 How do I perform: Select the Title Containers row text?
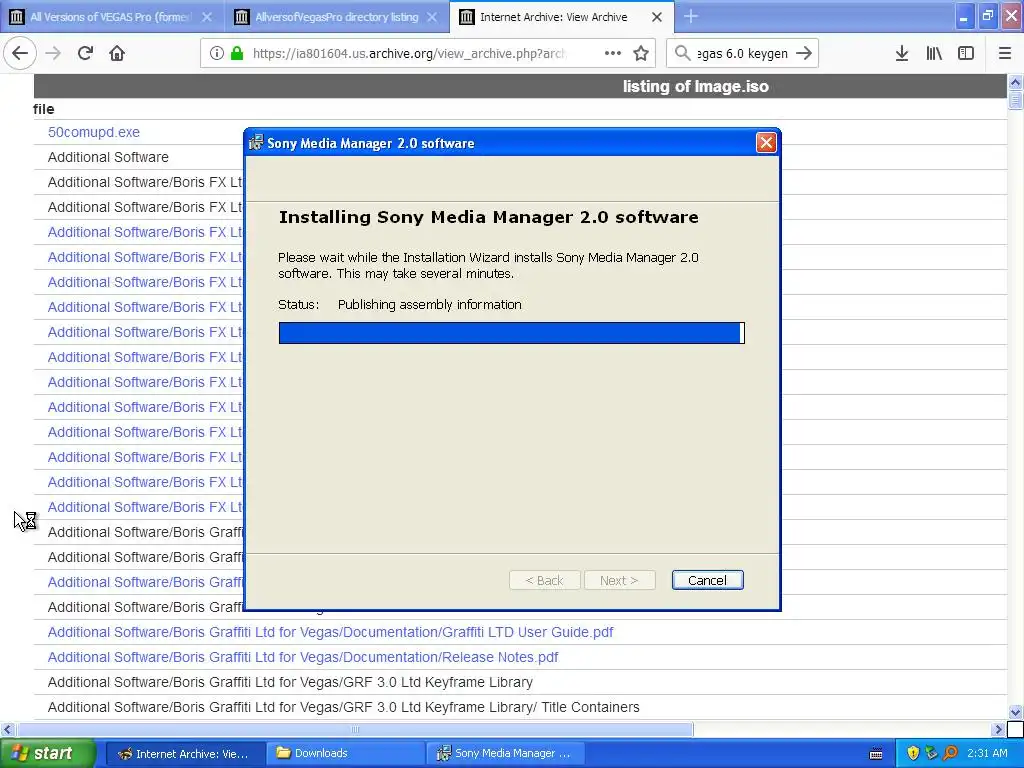(x=344, y=707)
